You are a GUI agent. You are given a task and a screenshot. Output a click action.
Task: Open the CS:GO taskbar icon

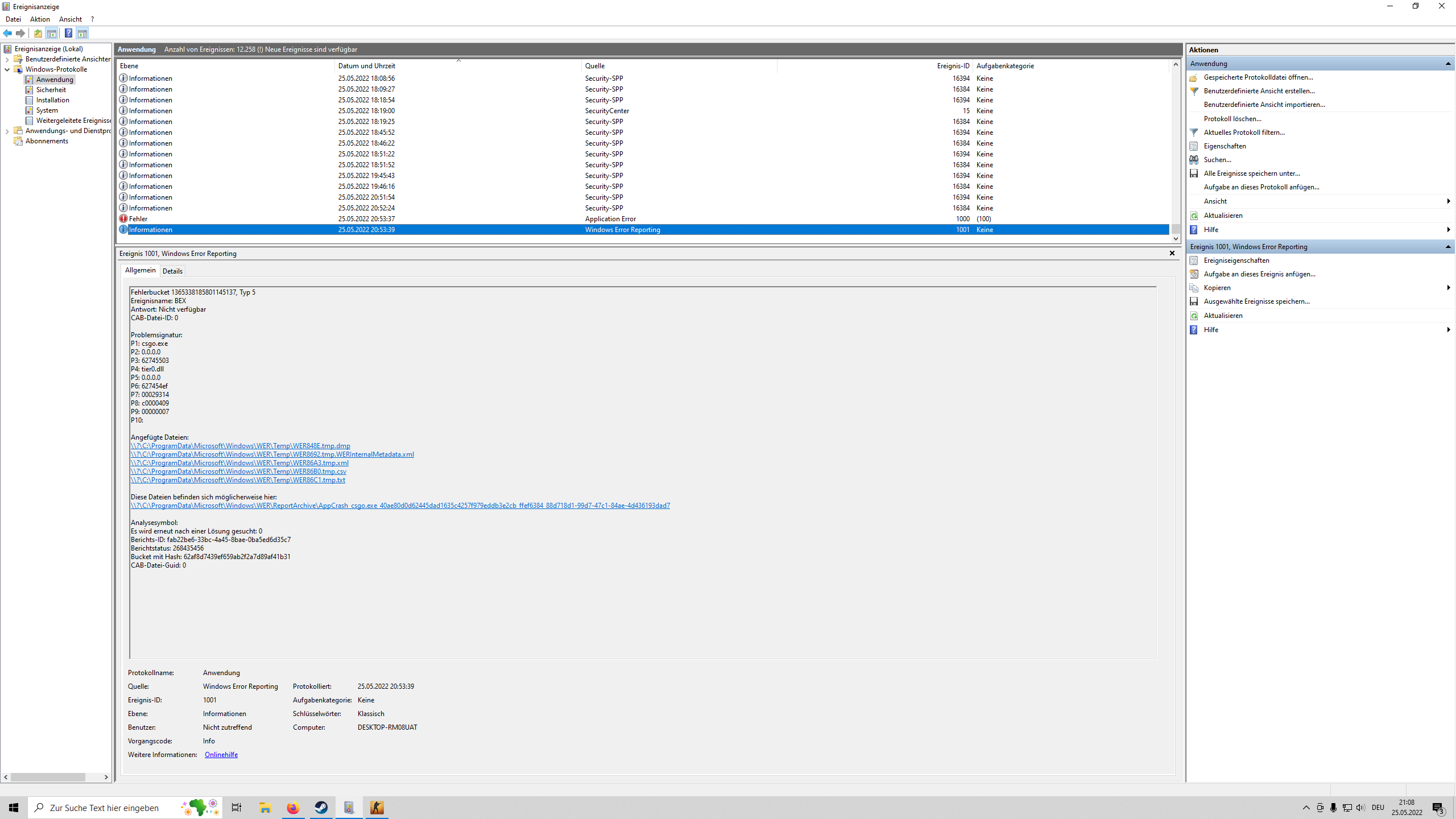(x=377, y=808)
